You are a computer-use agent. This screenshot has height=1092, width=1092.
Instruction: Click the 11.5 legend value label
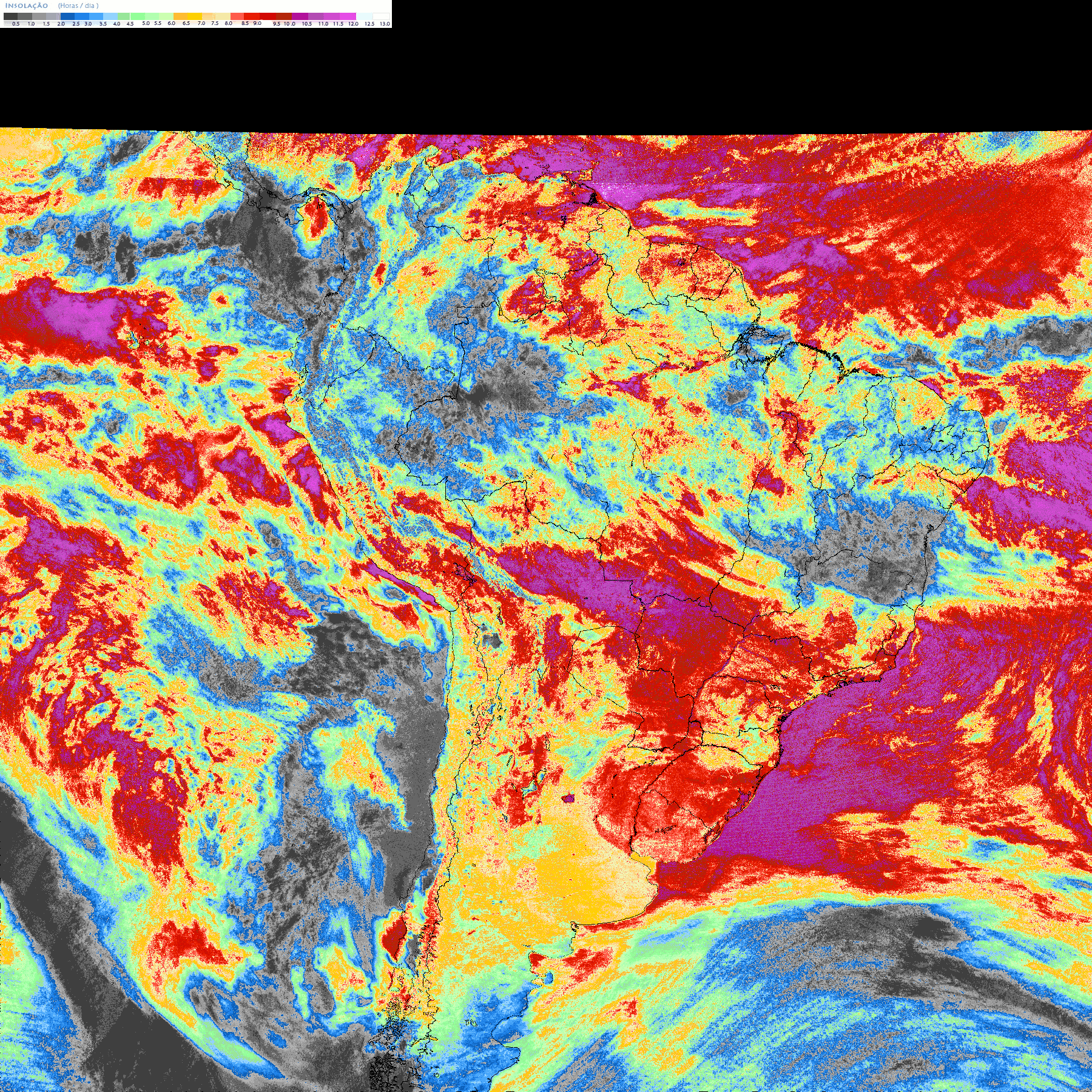338,24
